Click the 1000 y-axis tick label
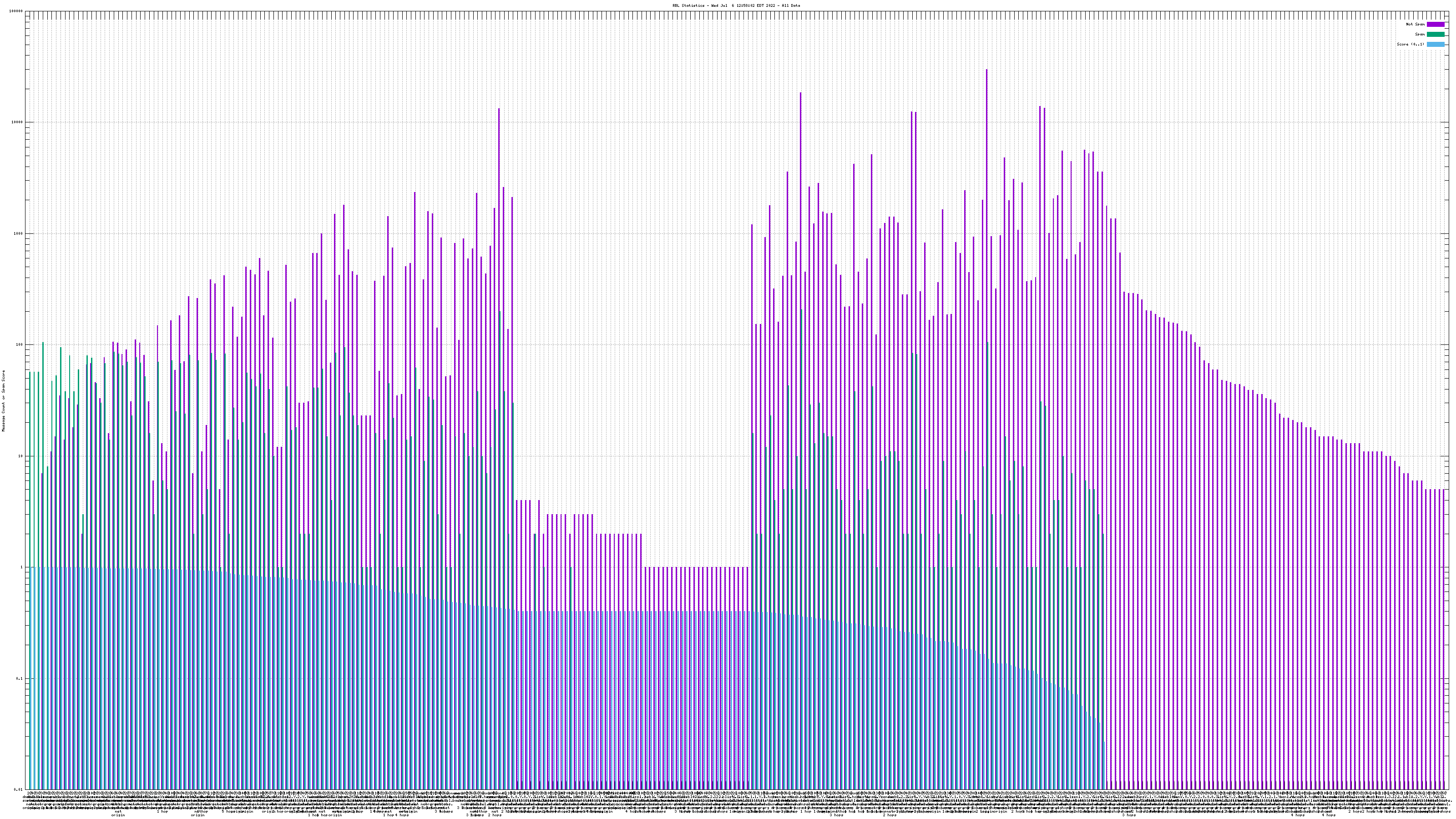 pos(19,234)
